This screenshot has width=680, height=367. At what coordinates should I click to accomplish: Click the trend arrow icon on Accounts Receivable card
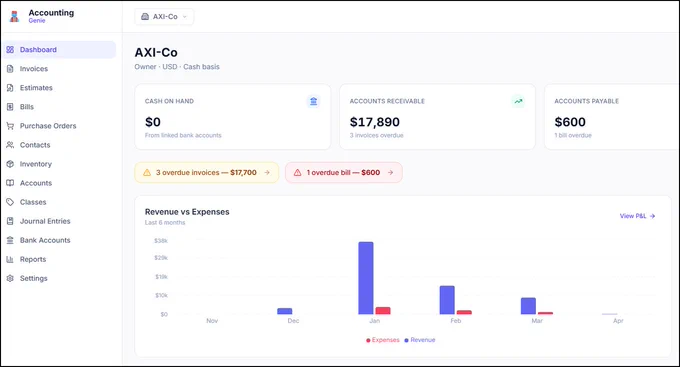tap(518, 102)
